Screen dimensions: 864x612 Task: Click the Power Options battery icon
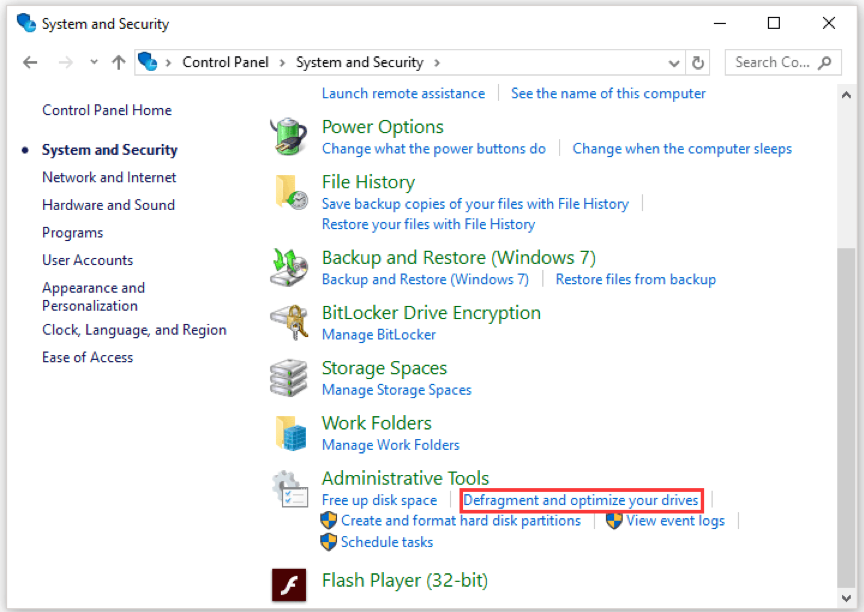289,137
